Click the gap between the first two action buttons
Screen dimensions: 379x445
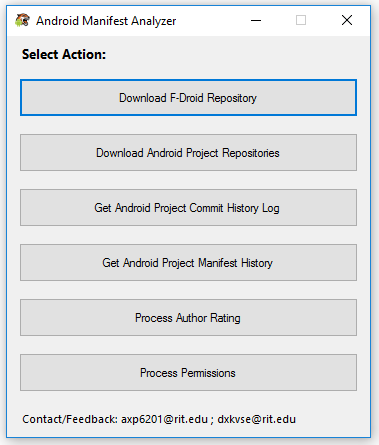(188, 125)
